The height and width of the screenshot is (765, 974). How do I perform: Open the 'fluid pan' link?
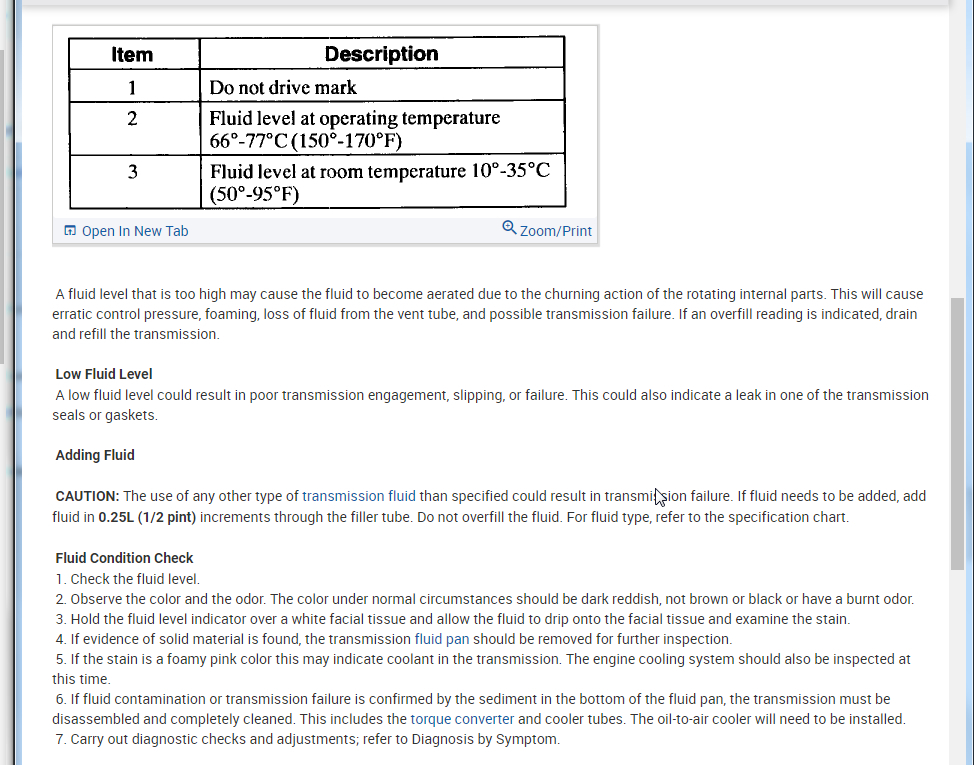442,639
